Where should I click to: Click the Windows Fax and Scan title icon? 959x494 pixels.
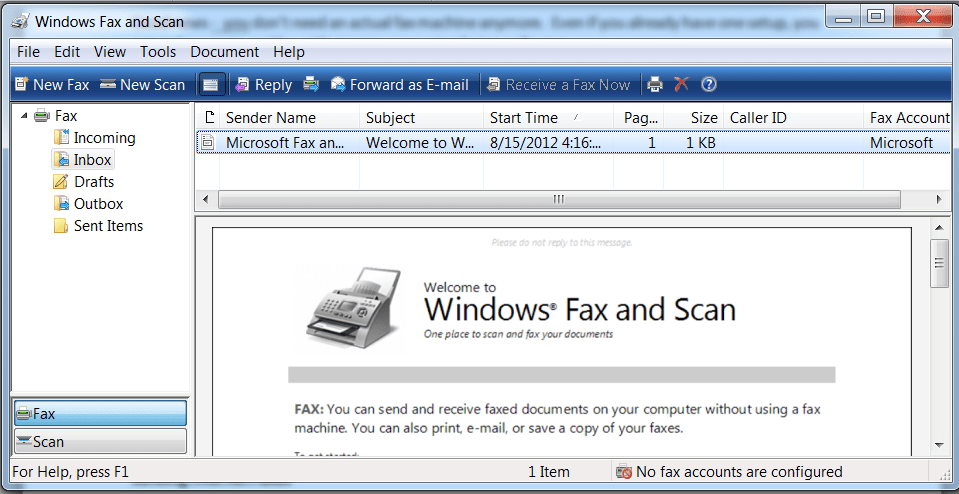click(x=21, y=21)
